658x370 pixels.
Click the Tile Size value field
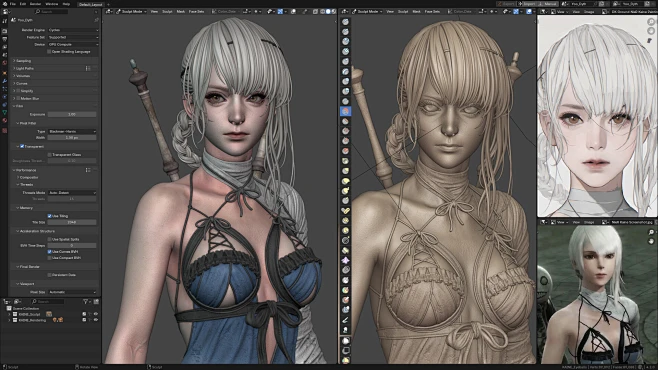[x=72, y=222]
